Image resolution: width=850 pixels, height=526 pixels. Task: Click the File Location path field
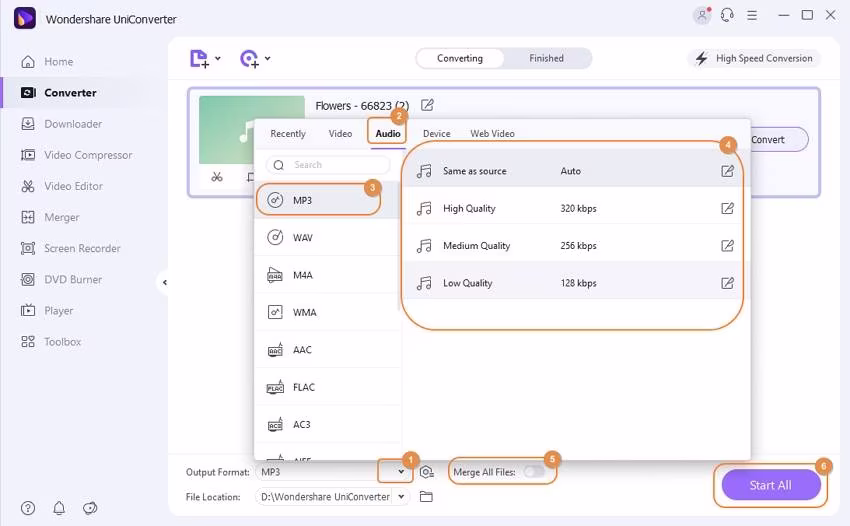click(x=325, y=497)
